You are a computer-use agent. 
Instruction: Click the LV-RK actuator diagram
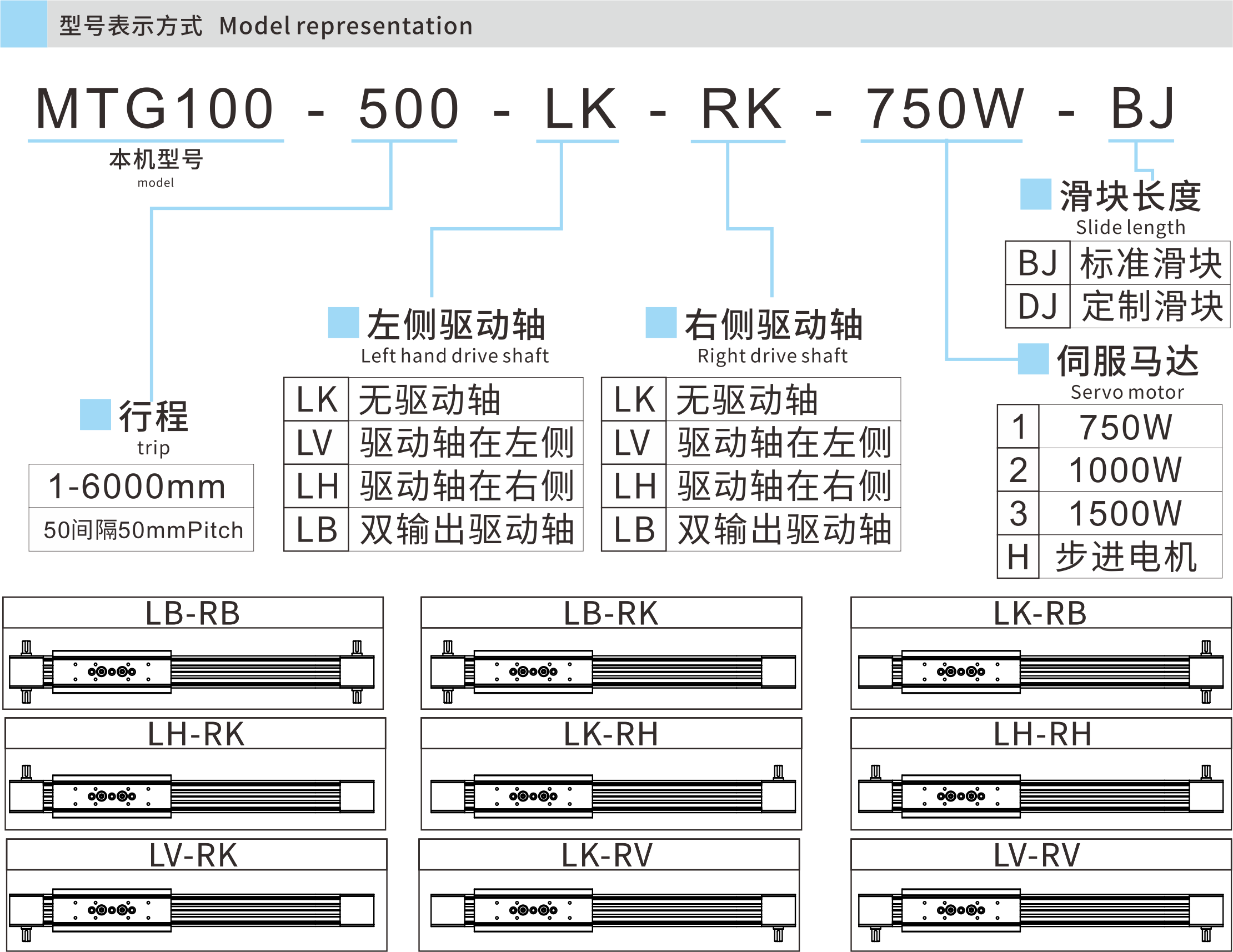193,910
